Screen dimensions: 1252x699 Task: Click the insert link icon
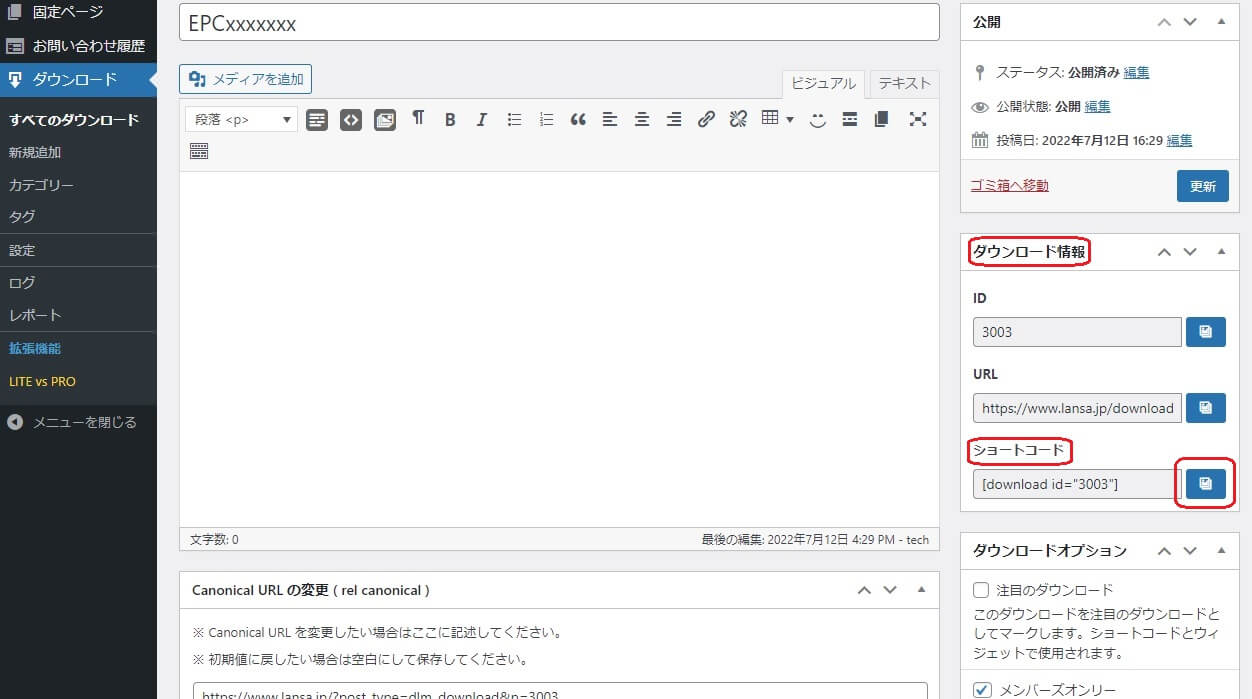706,120
